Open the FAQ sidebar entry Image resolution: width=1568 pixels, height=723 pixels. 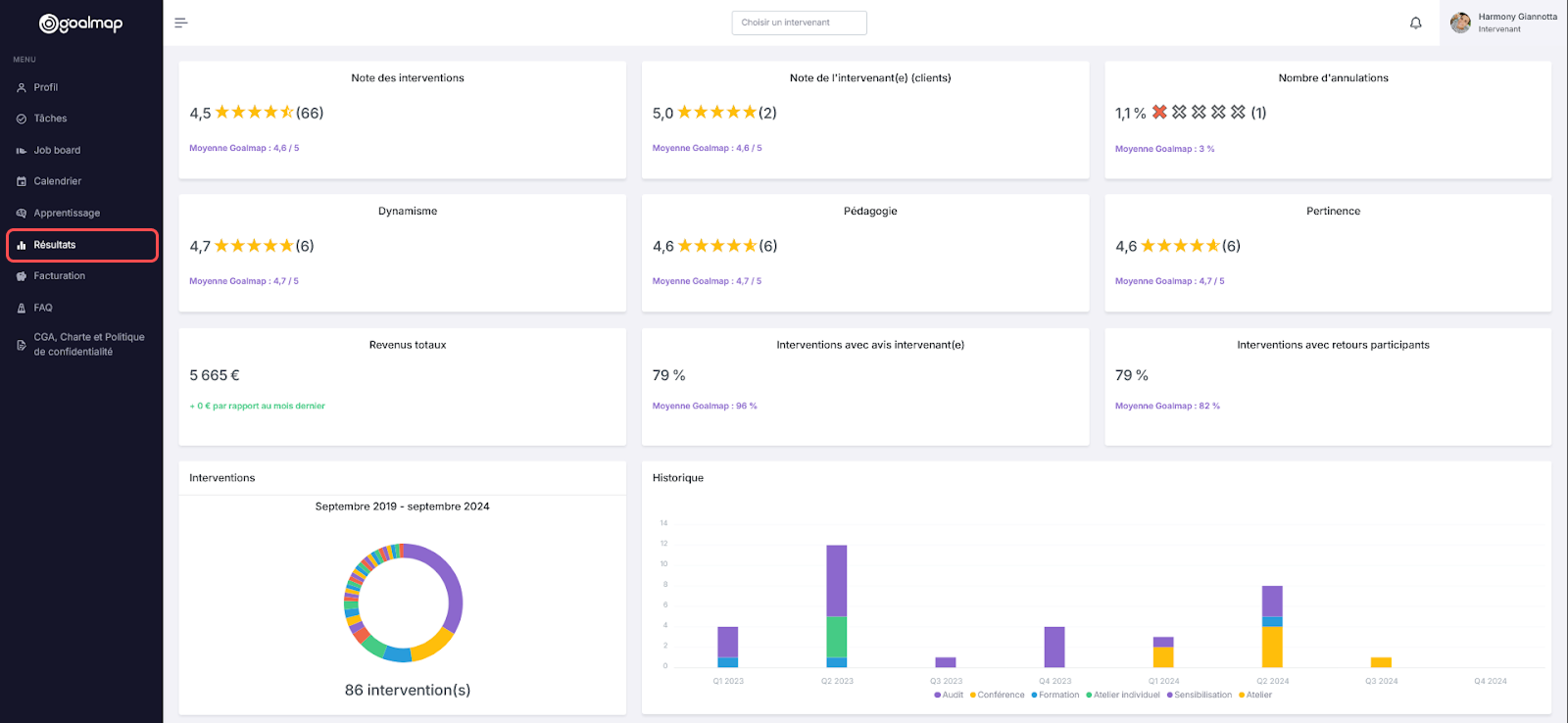click(81, 308)
